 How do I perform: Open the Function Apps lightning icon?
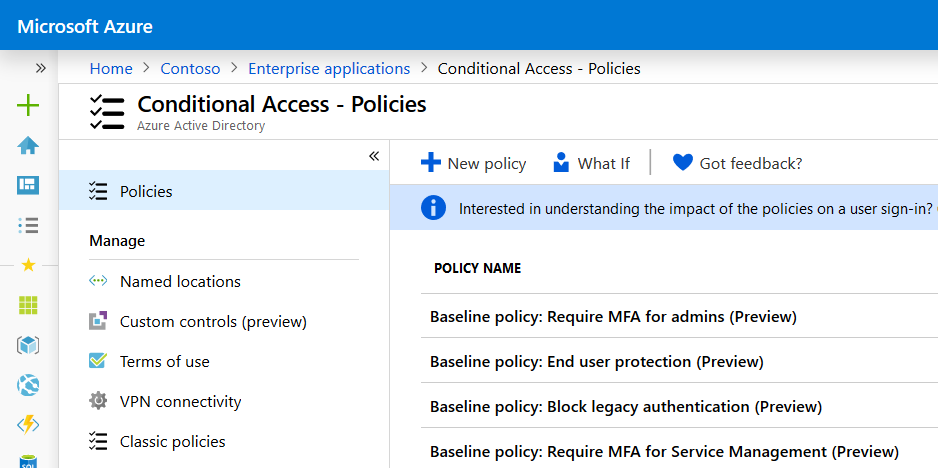pos(28,425)
